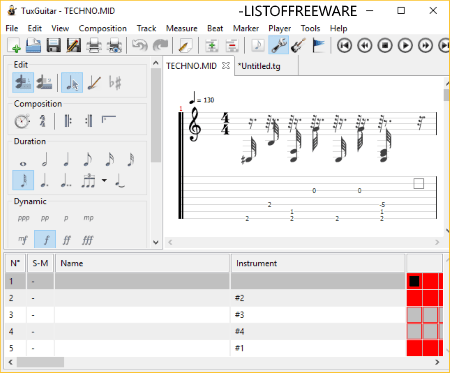This screenshot has width=450, height=373.
Task: Select voice 1 in Edit panel
Action: click(x=23, y=82)
